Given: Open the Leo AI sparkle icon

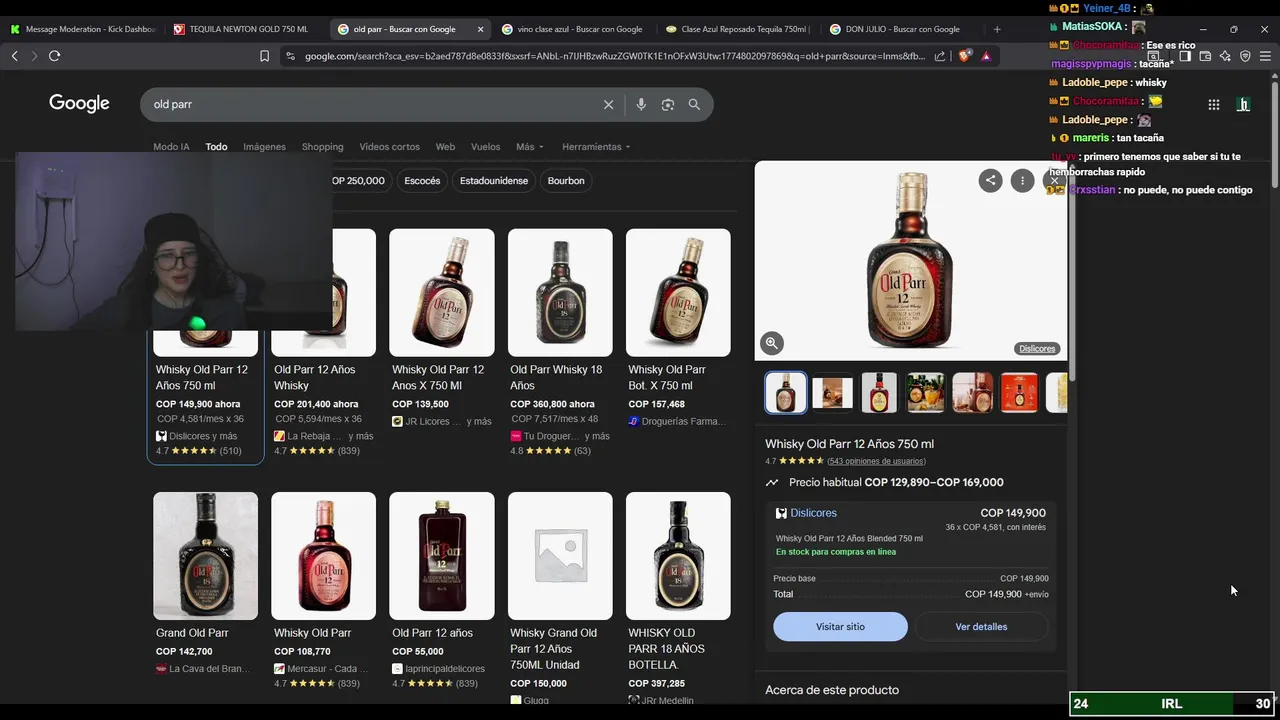Looking at the screenshot, I should coord(1225,56).
